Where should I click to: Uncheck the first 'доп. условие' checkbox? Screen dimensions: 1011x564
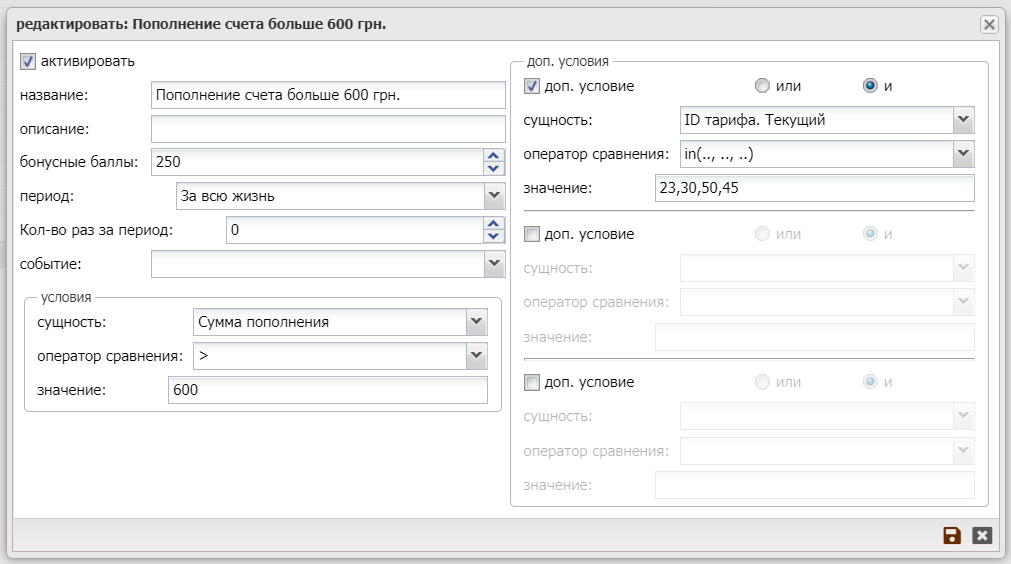[x=532, y=86]
